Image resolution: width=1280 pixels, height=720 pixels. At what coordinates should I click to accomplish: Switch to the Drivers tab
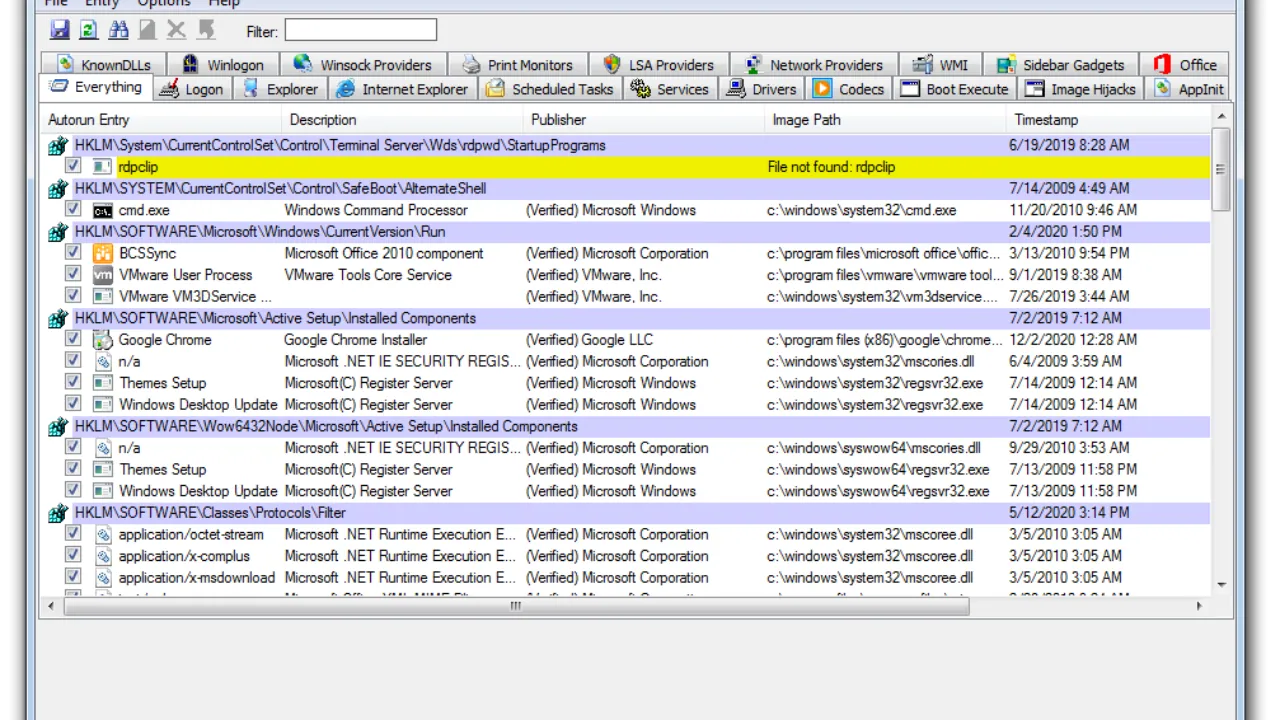coord(762,89)
